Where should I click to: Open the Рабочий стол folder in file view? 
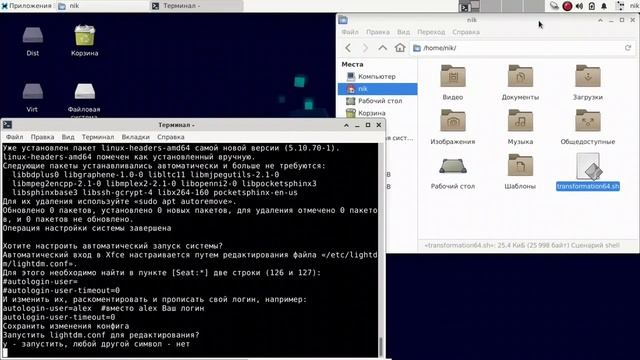pos(453,171)
